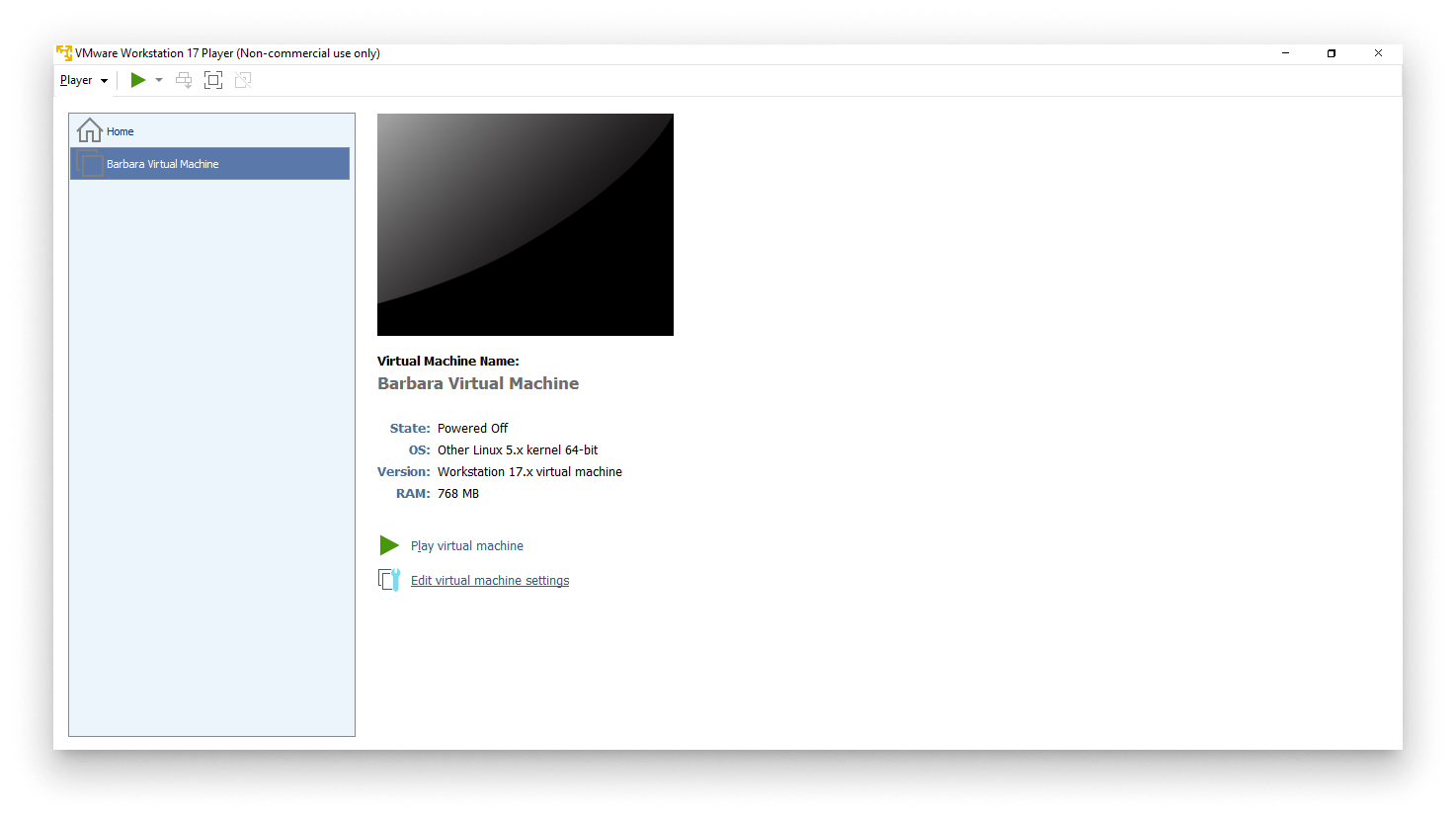This screenshot has width=1456, height=814.
Task: Open the Edit virtual machine settings link
Action: 490,581
